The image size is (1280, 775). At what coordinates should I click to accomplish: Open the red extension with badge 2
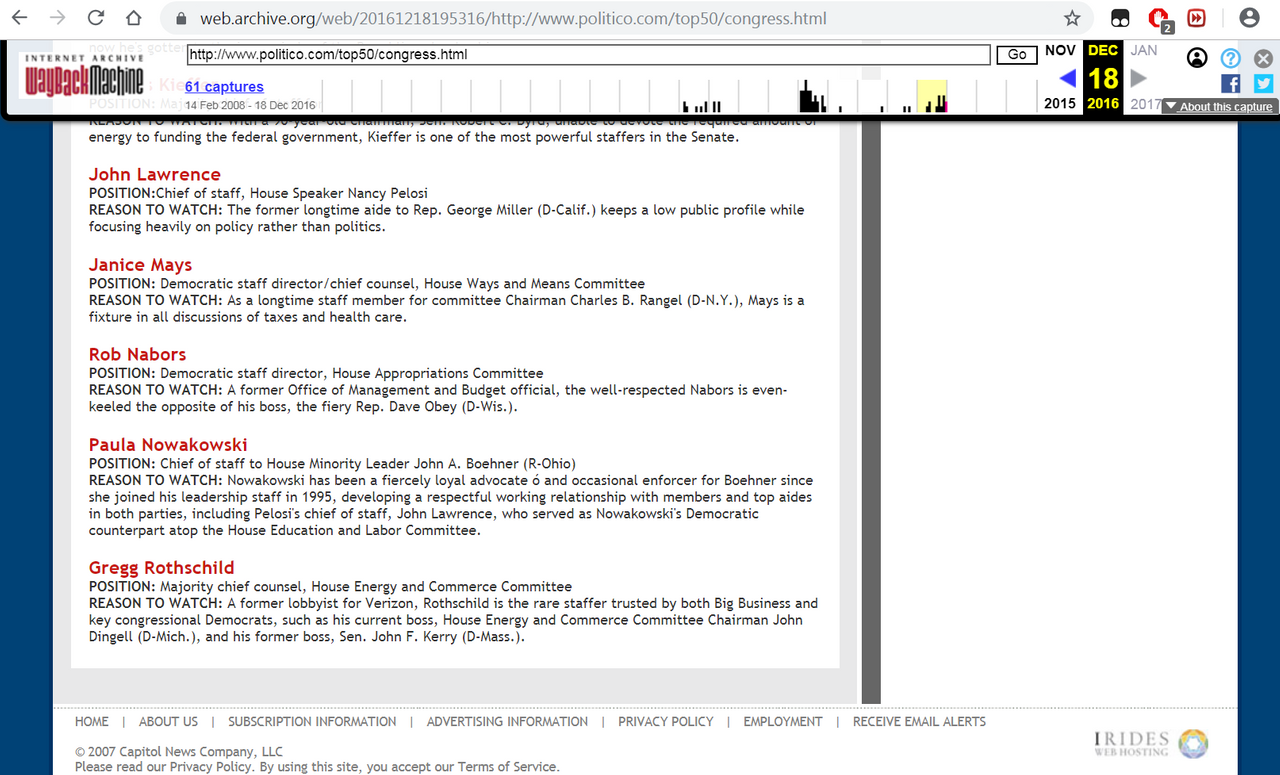tap(1159, 18)
